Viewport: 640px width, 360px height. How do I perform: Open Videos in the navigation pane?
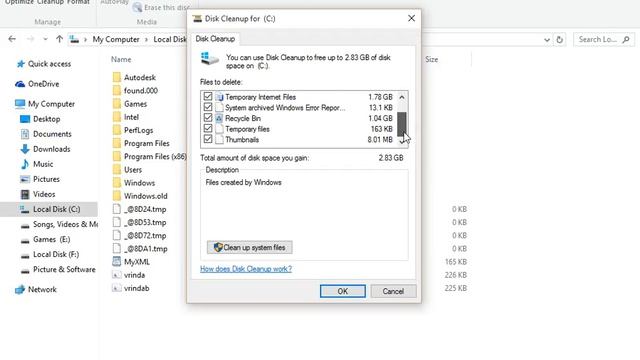[x=38, y=194]
